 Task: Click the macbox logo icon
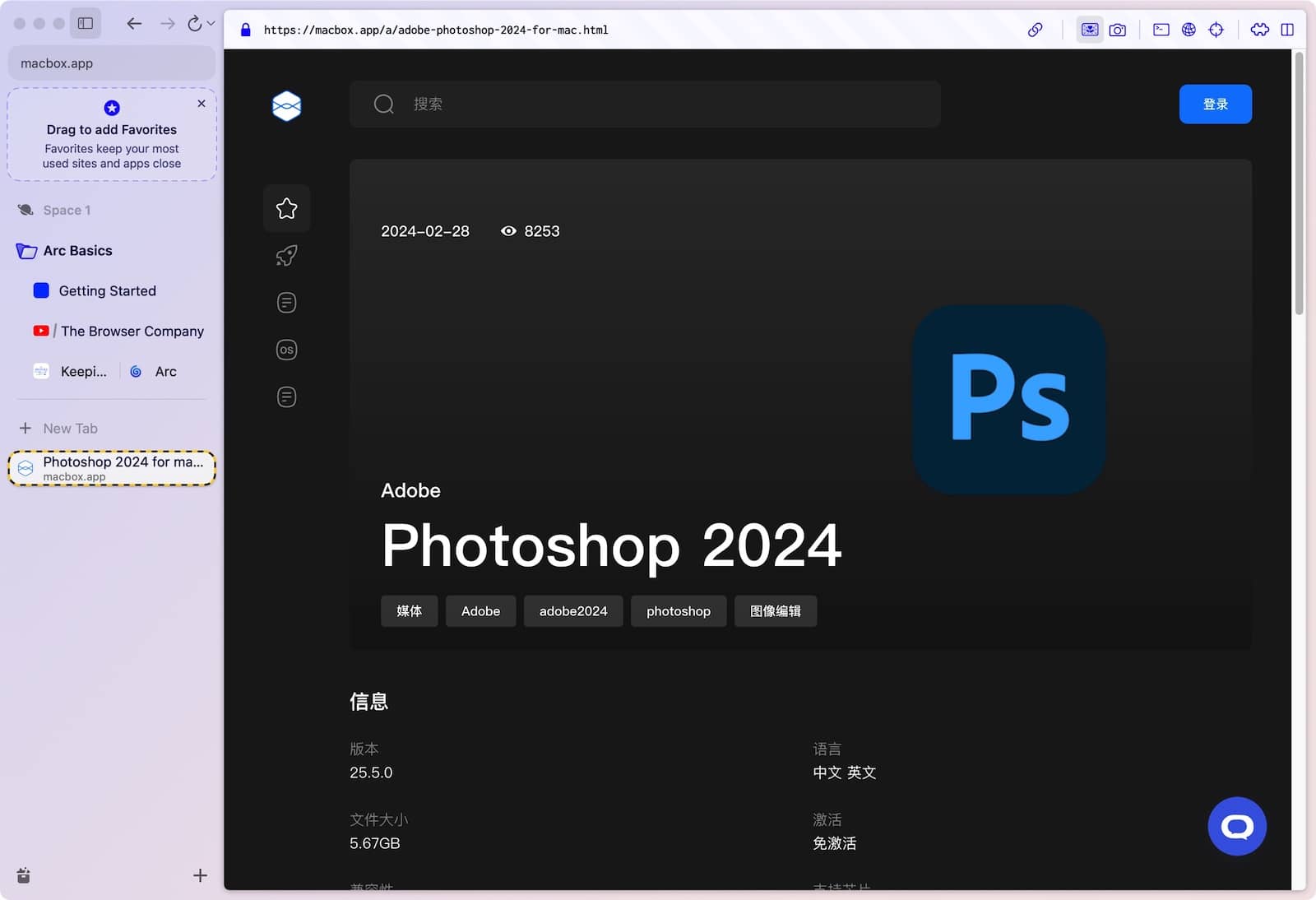(286, 105)
